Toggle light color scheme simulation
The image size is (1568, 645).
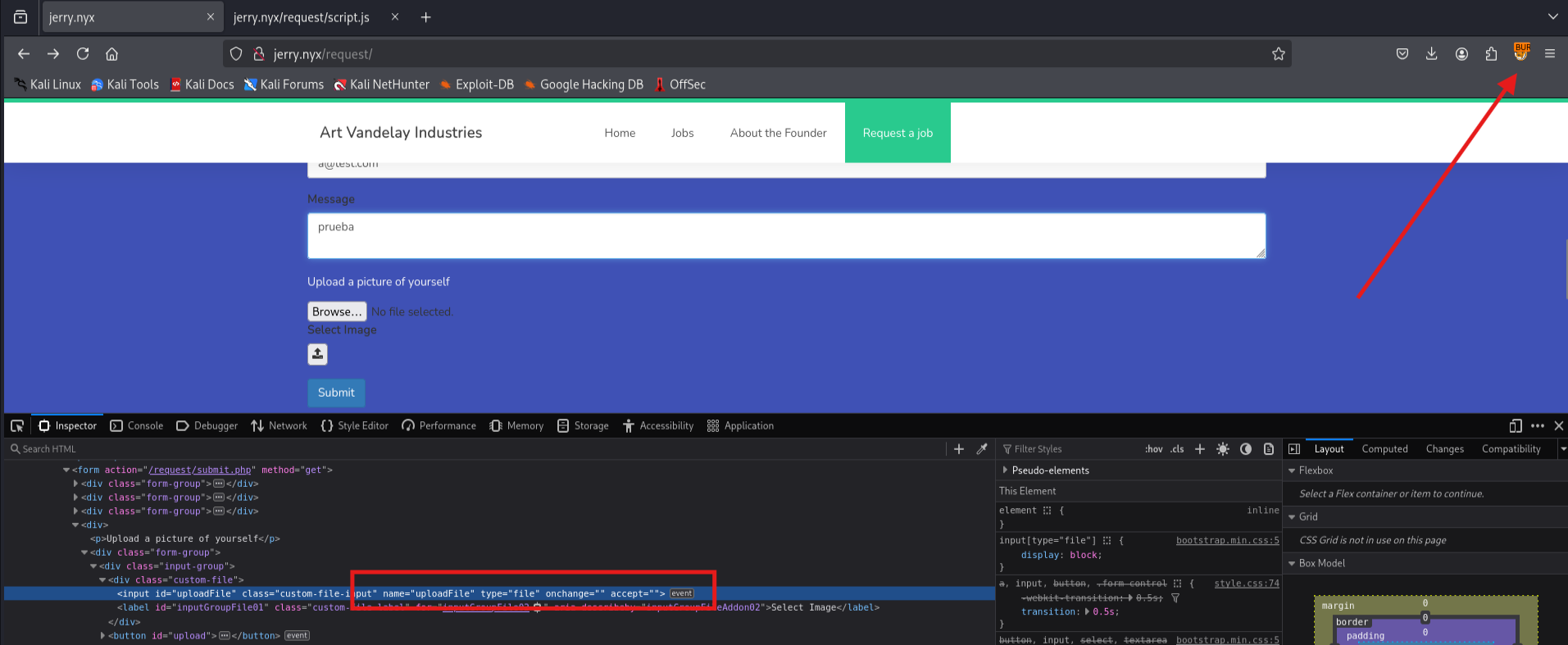pyautogui.click(x=1223, y=449)
